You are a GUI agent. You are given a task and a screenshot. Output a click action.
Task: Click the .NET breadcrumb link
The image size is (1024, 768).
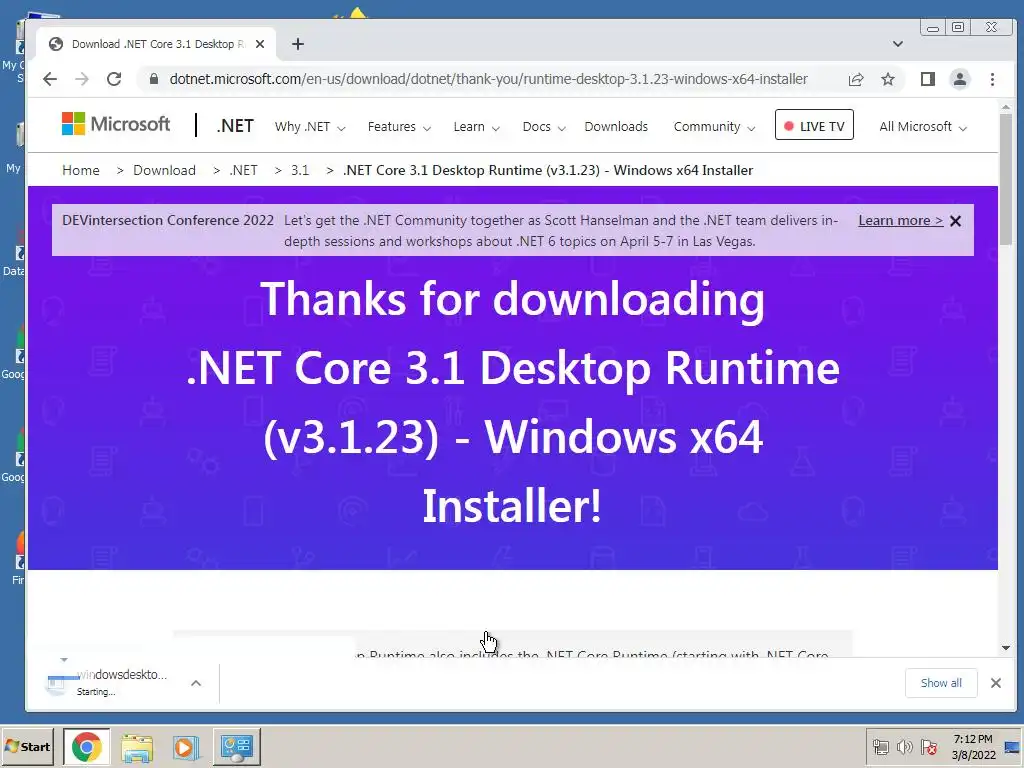click(x=243, y=170)
